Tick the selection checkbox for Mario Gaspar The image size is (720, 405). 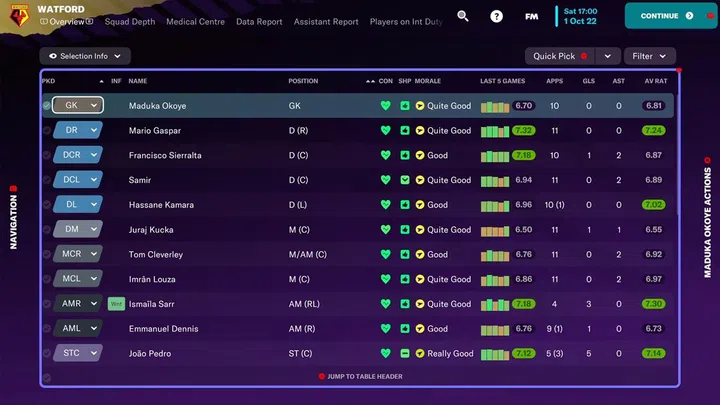pyautogui.click(x=46, y=131)
